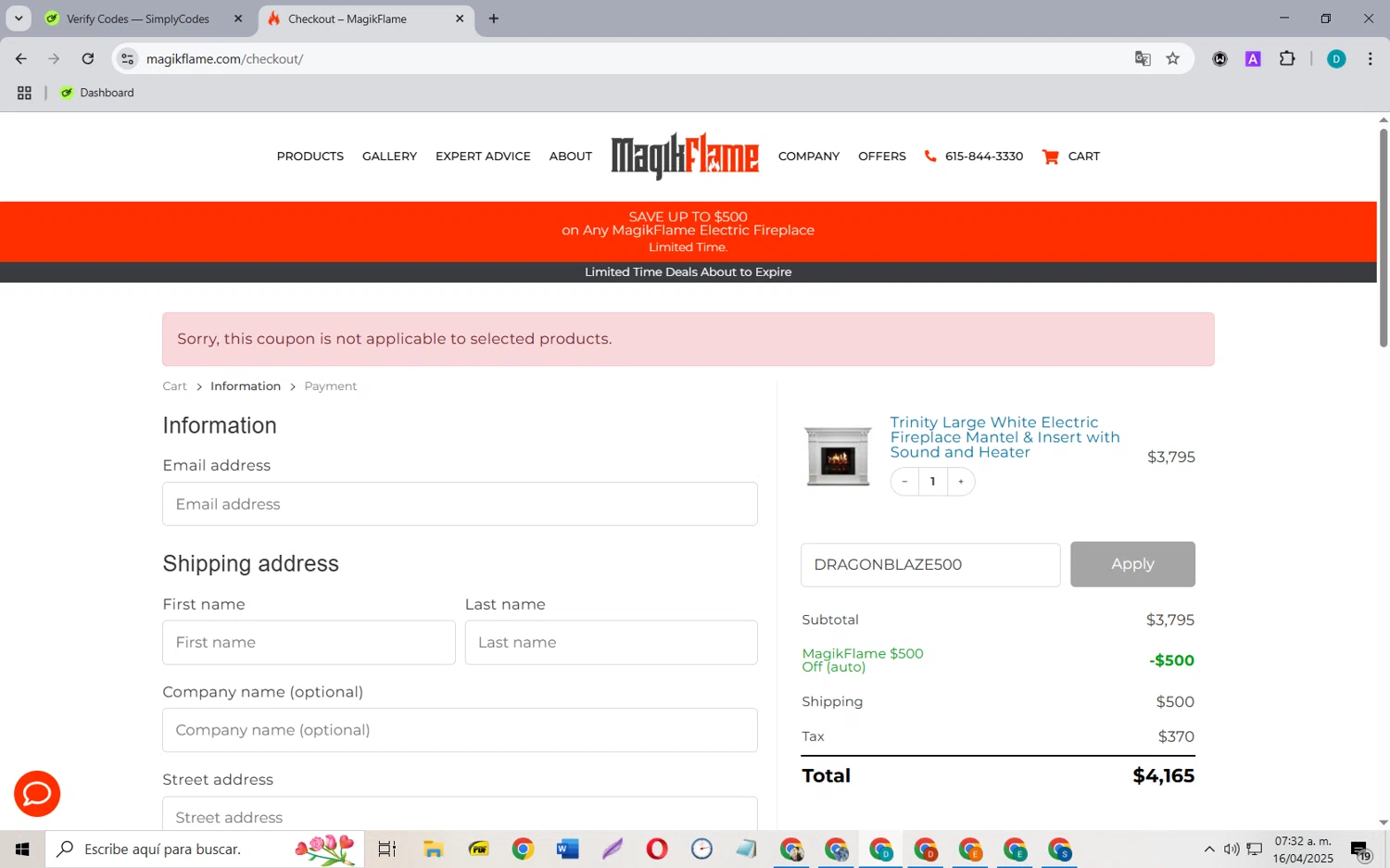Focus the Email address field
The image size is (1390, 868).
click(460, 504)
